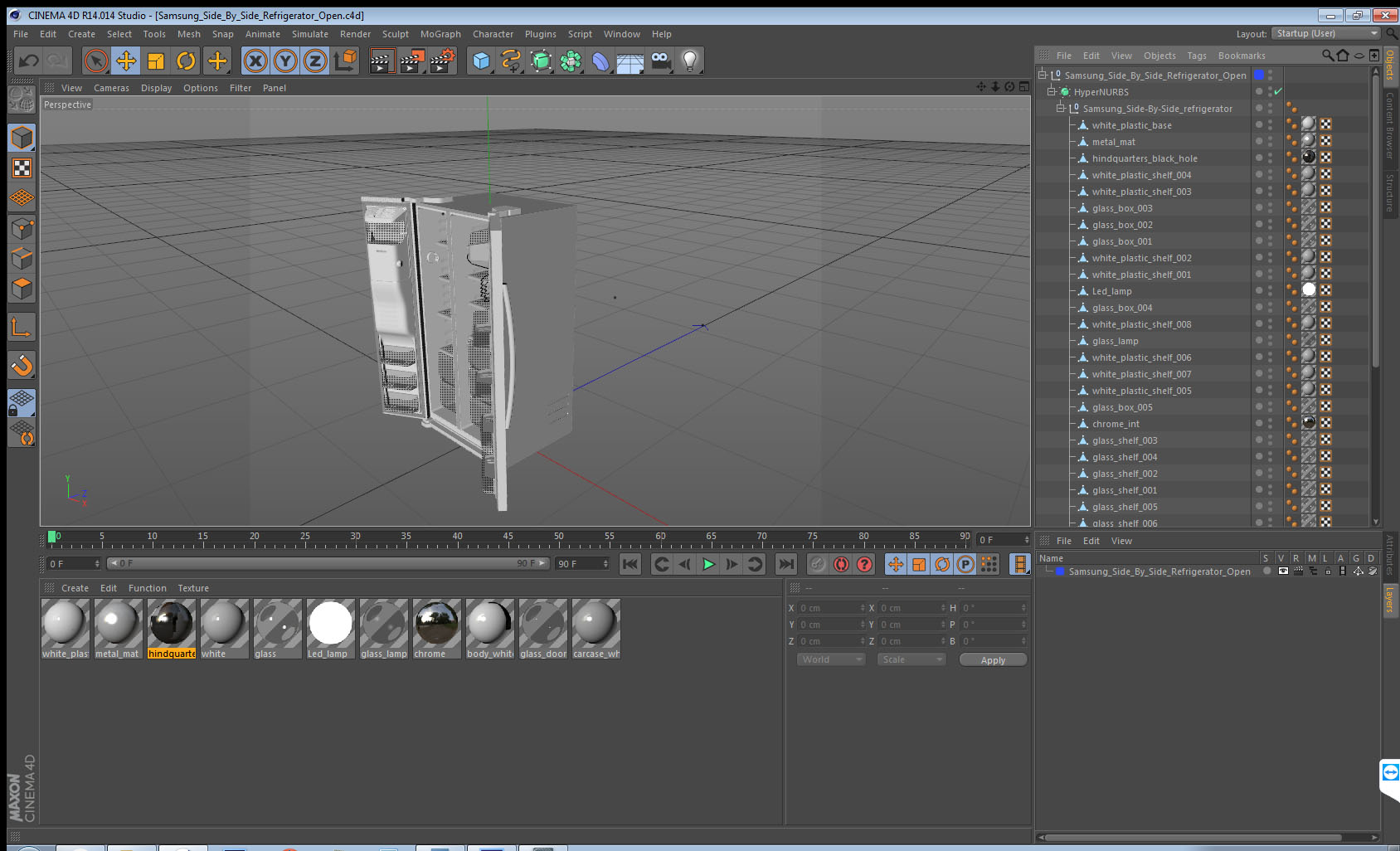Open the Content Browser side tab
The image size is (1400, 851).
(1390, 124)
